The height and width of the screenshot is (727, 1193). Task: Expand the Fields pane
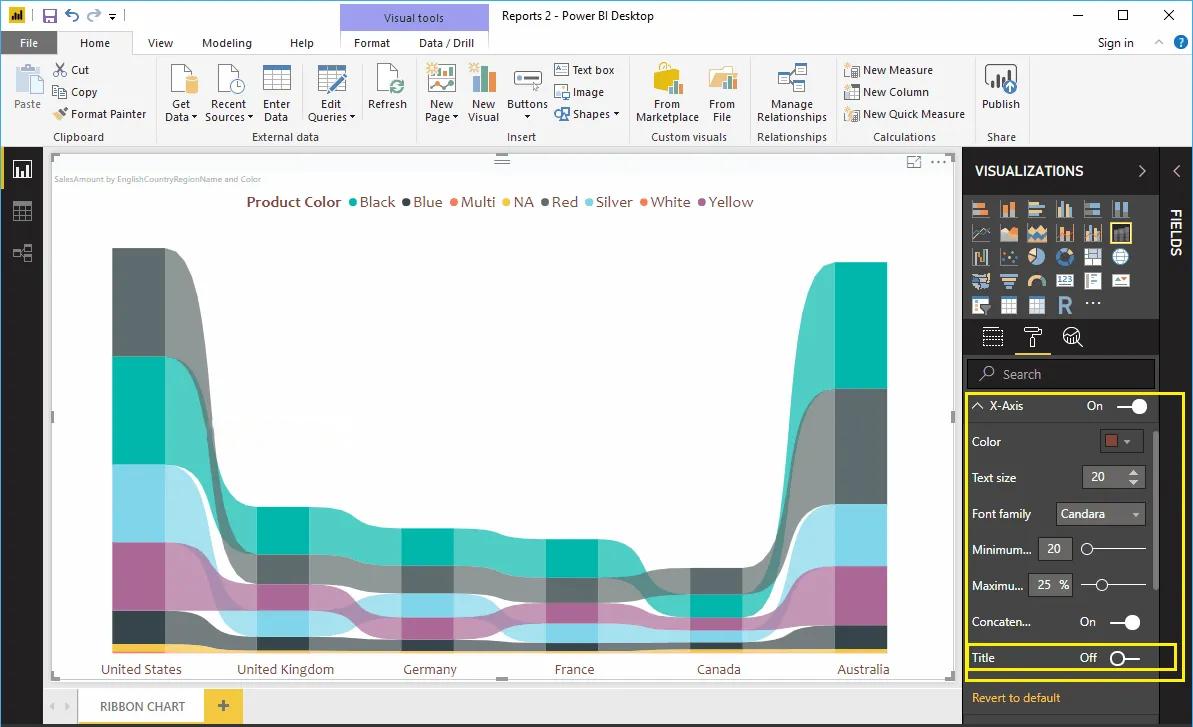tap(1176, 171)
